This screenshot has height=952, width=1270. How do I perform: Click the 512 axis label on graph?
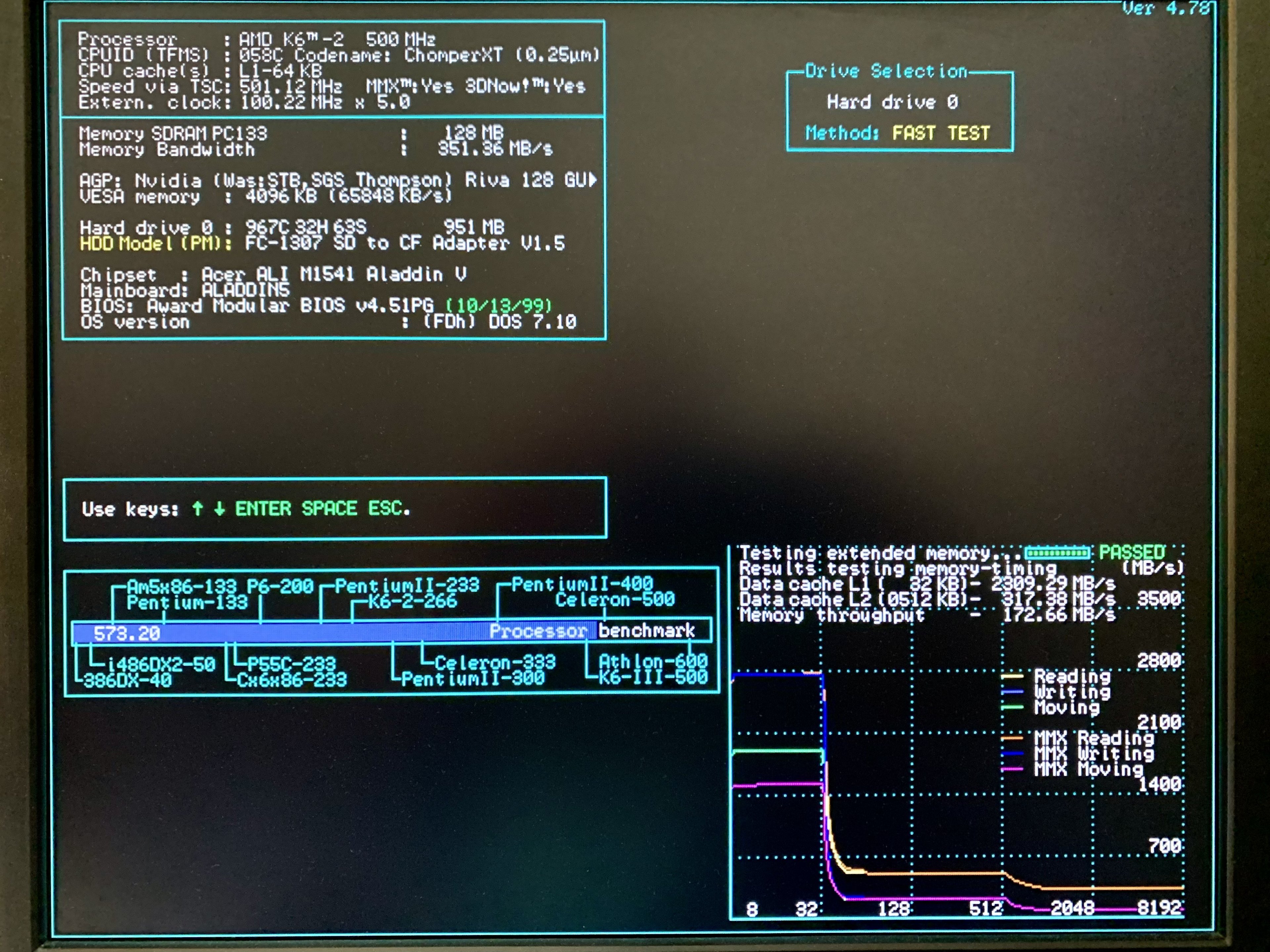coord(985,908)
